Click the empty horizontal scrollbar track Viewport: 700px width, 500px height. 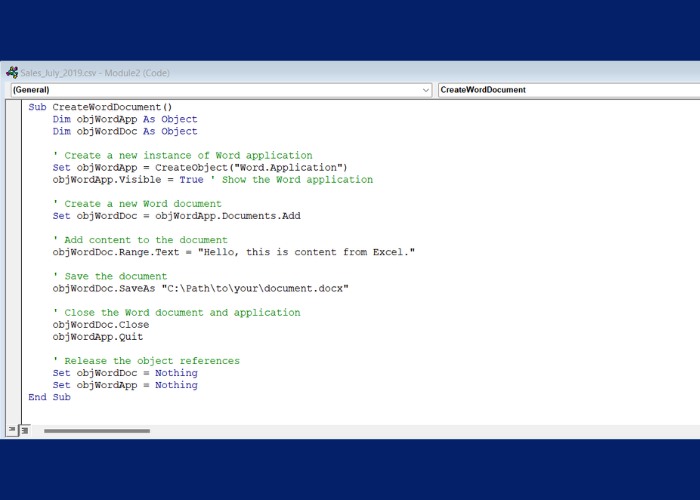pyautogui.click(x=400, y=431)
